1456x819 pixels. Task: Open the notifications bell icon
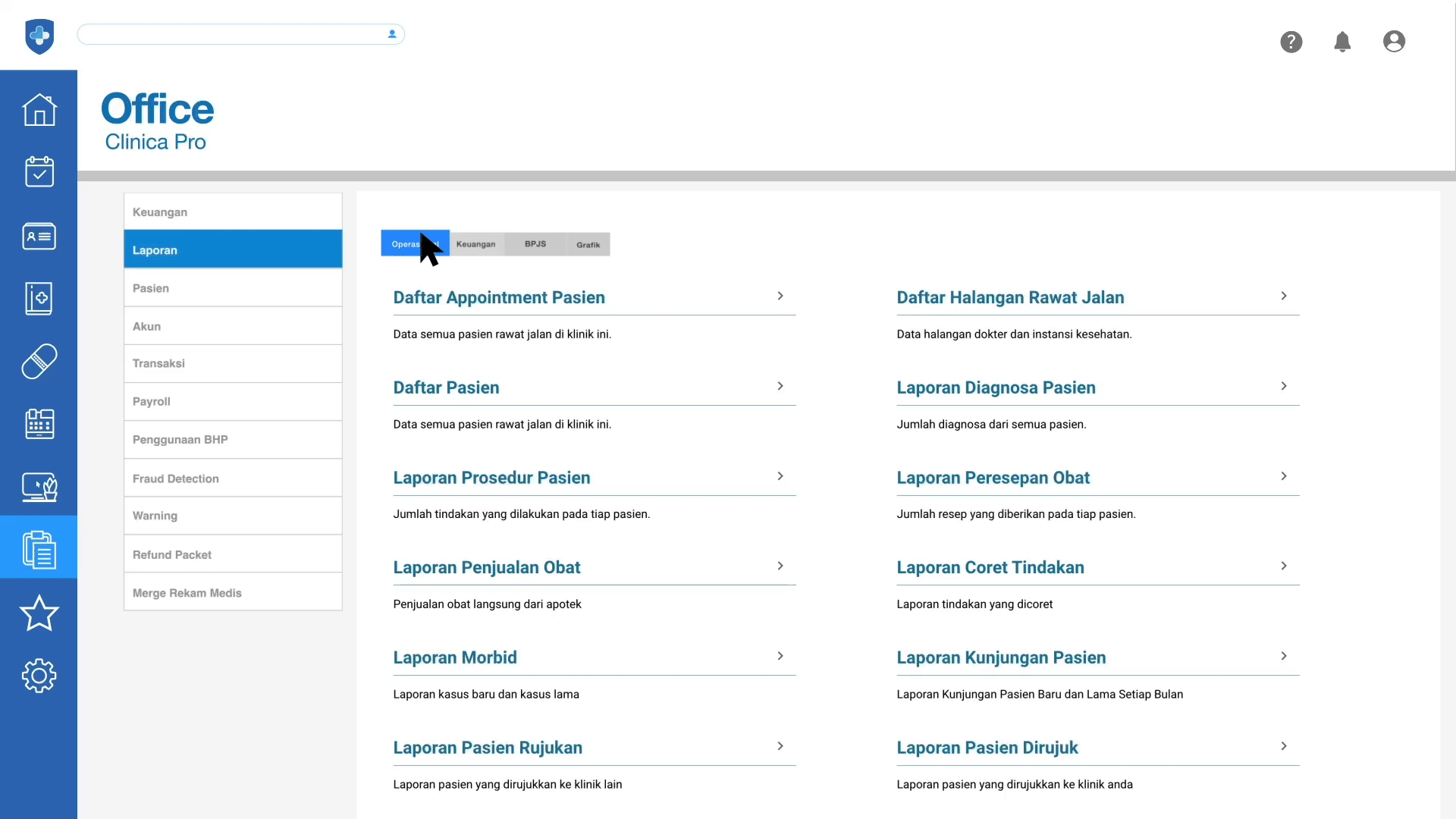coord(1341,42)
